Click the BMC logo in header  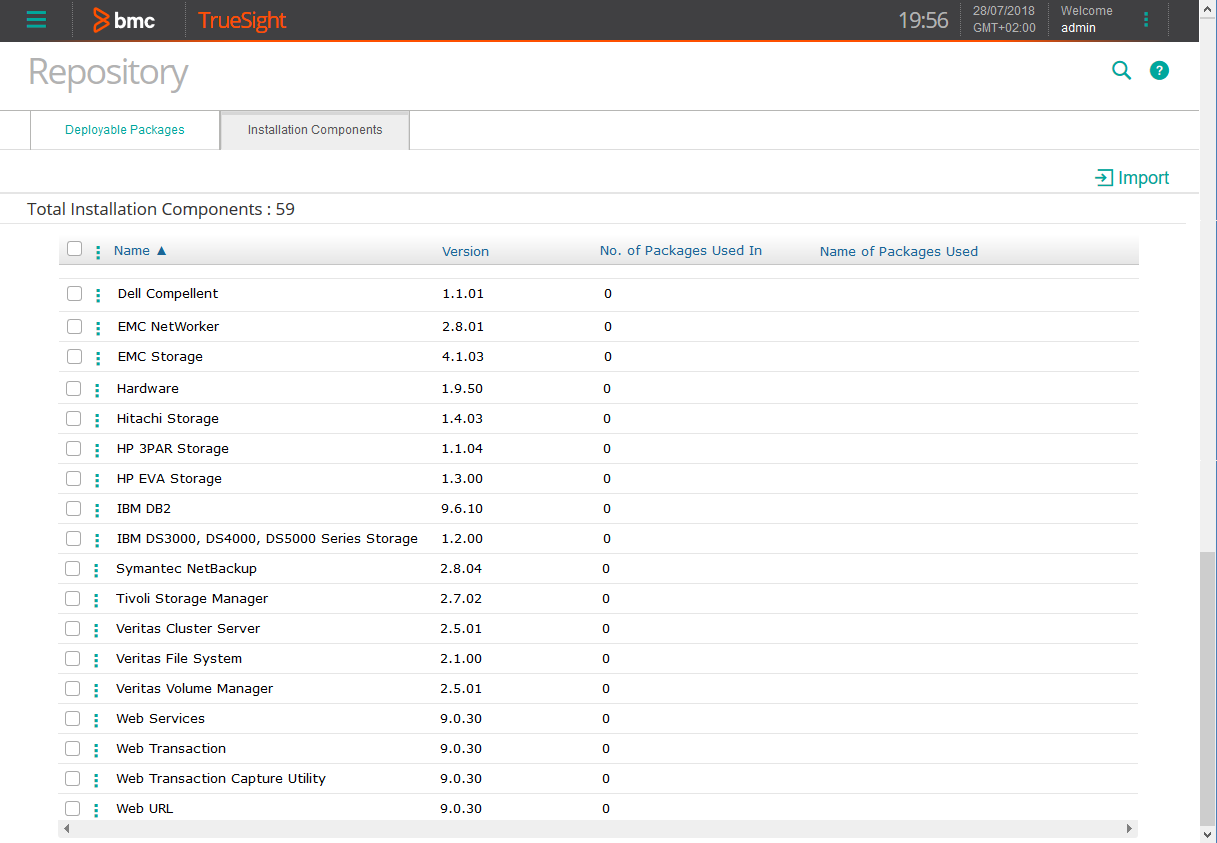point(124,20)
